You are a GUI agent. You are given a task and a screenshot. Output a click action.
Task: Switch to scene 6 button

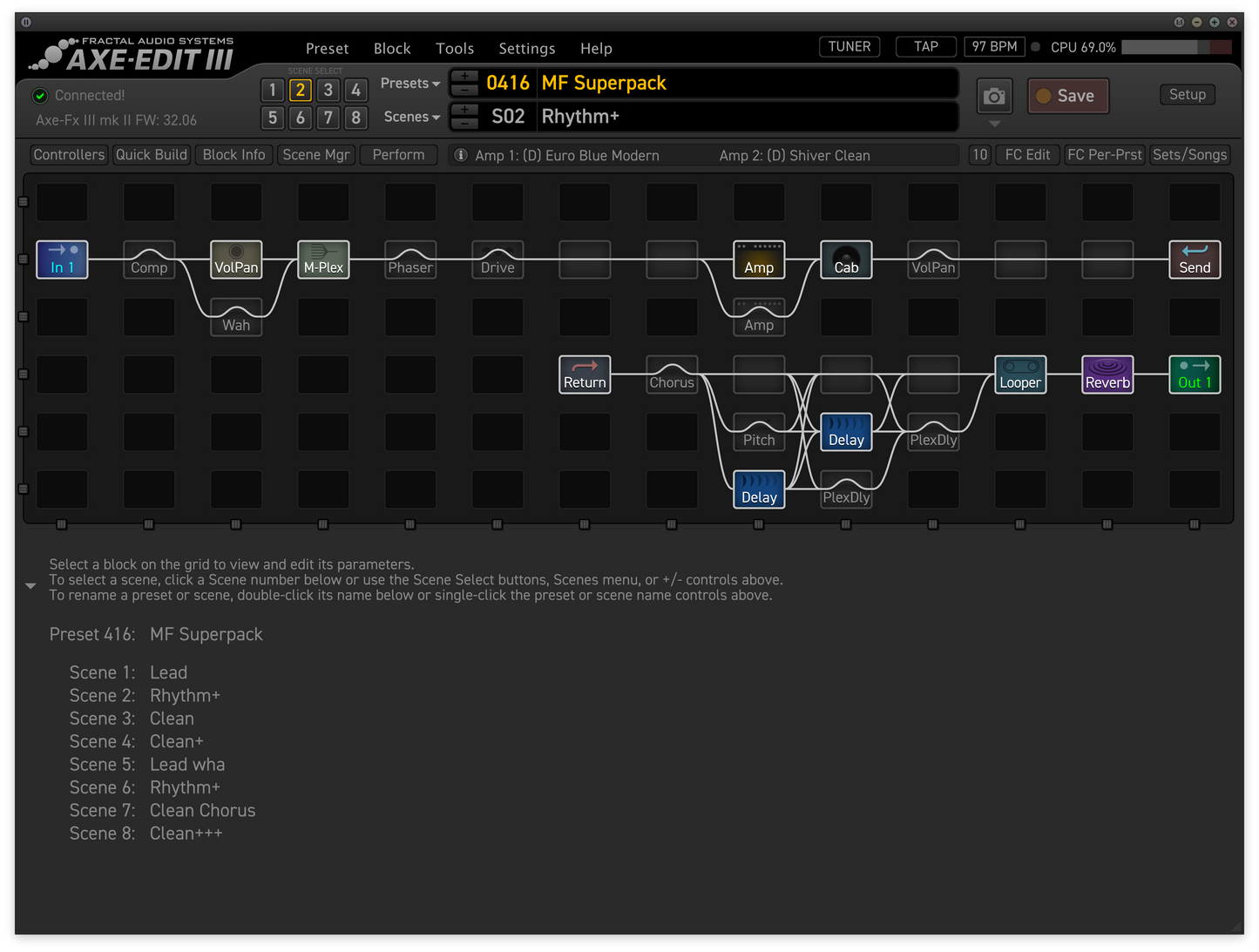(x=301, y=118)
